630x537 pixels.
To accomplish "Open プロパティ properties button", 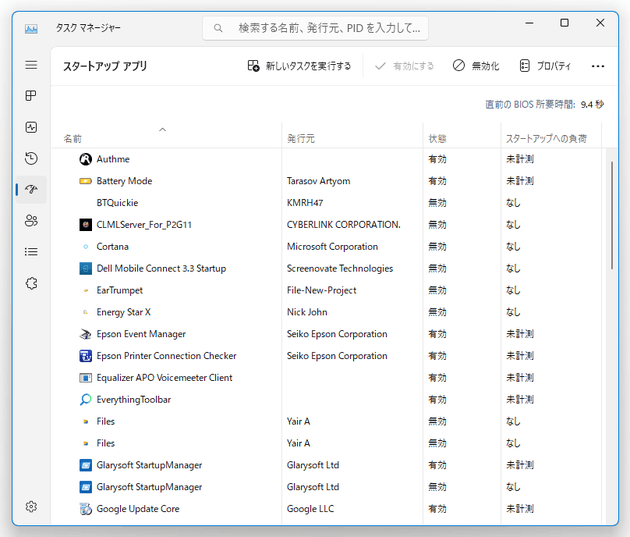I will click(x=545, y=66).
